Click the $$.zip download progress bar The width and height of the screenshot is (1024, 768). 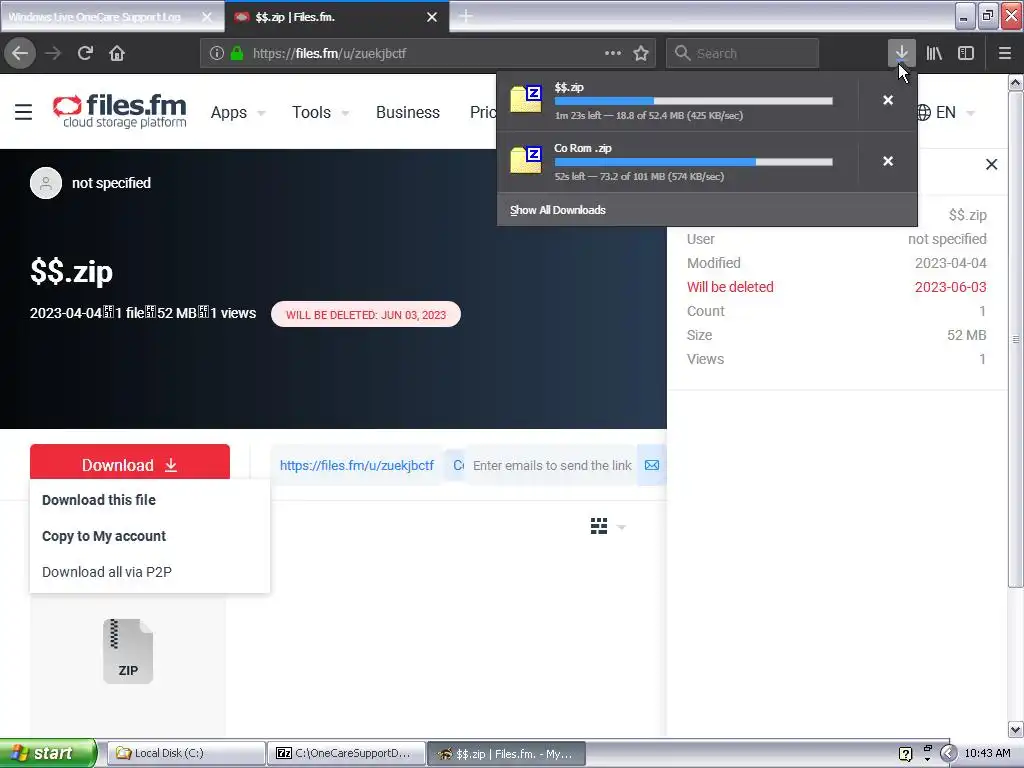694,101
